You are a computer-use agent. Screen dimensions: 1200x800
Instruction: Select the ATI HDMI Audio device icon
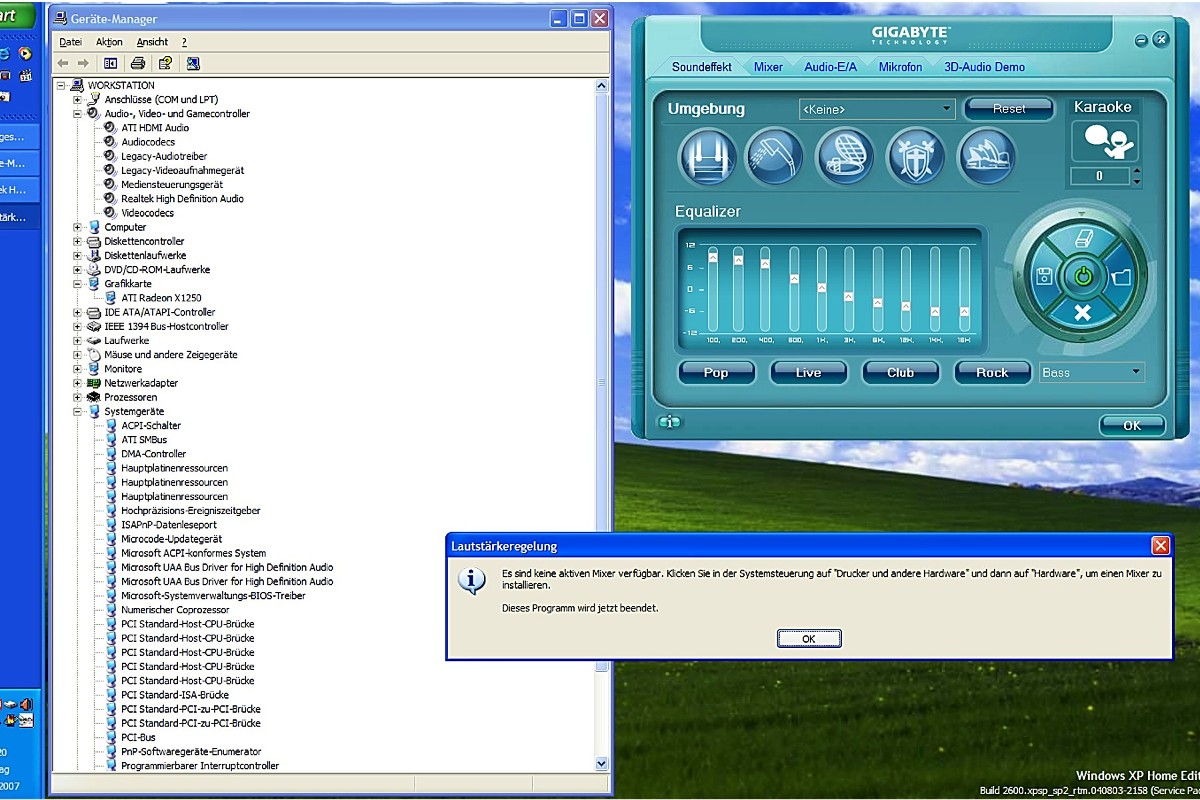click(x=110, y=128)
